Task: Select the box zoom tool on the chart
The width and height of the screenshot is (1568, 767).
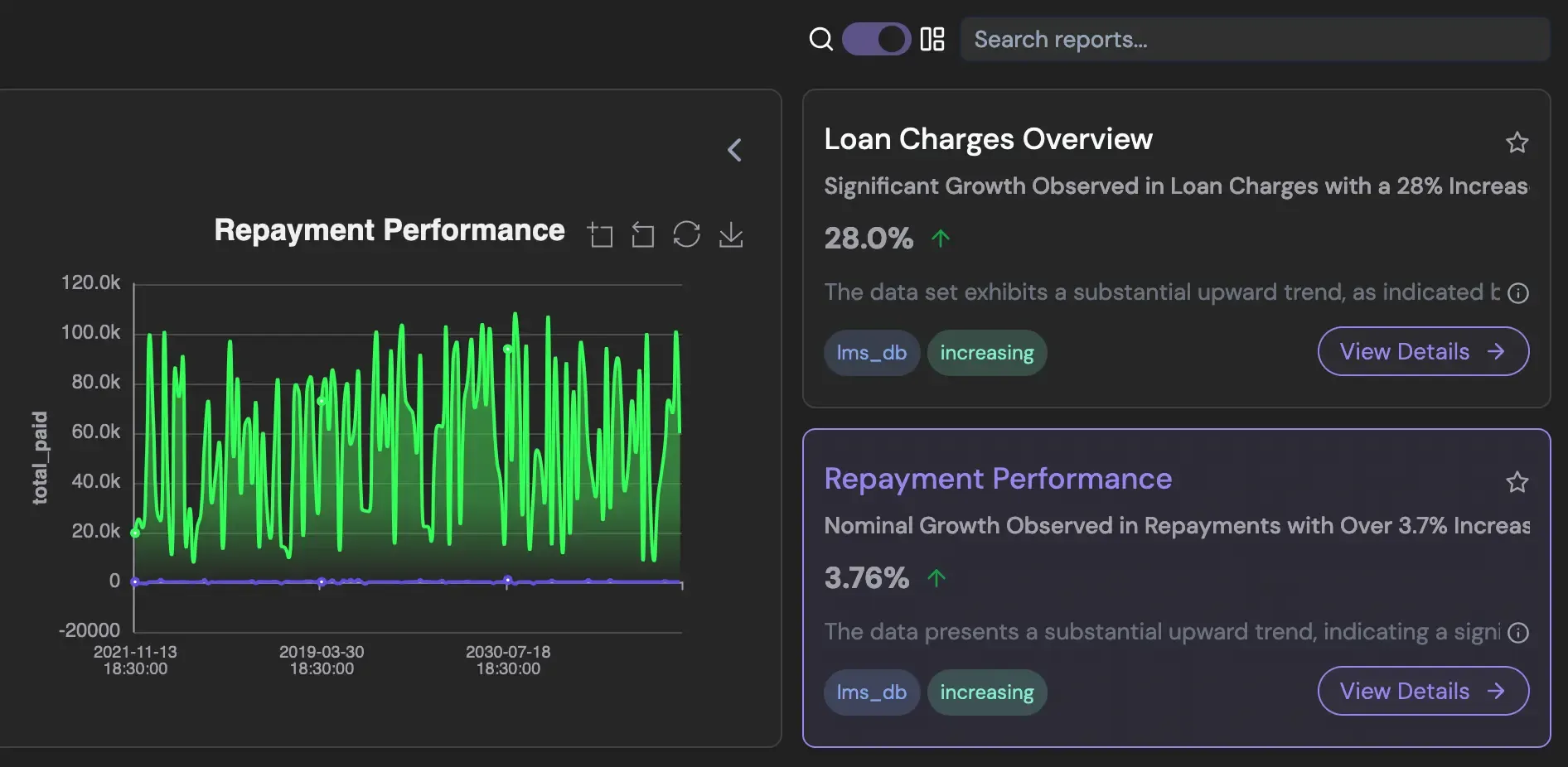Action: click(602, 234)
